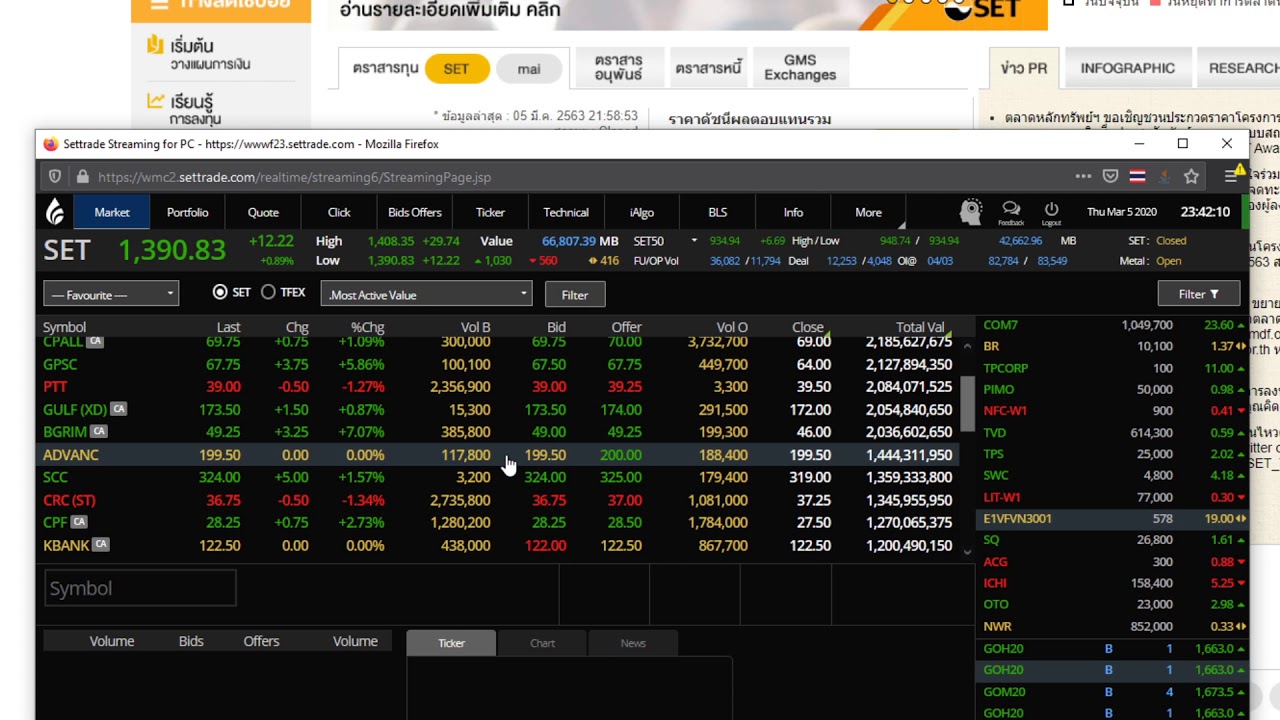
Task: Click the Save to Pocket icon
Action: point(1110,176)
